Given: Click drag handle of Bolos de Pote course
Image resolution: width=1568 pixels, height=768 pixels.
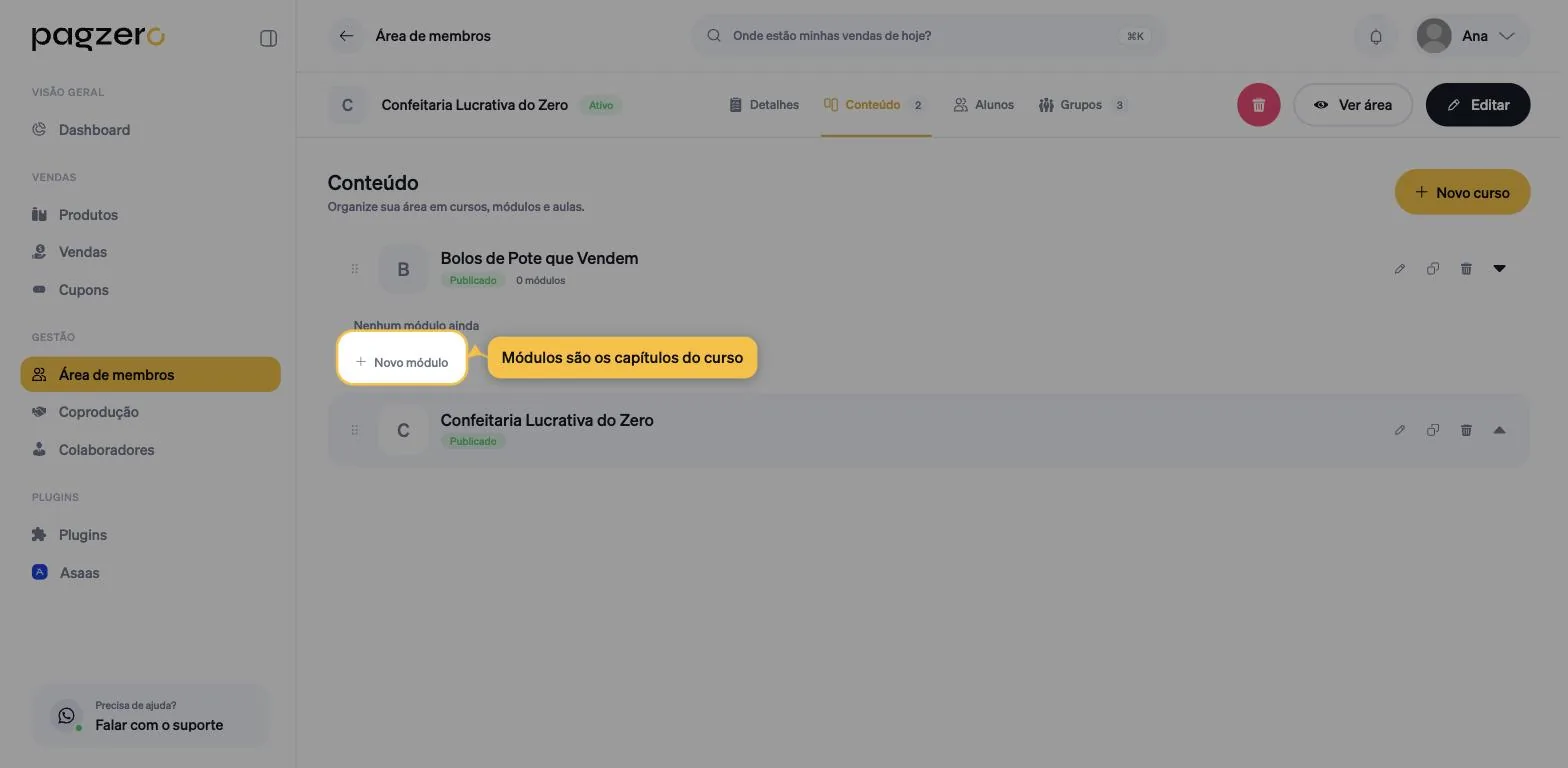Looking at the screenshot, I should click(354, 269).
